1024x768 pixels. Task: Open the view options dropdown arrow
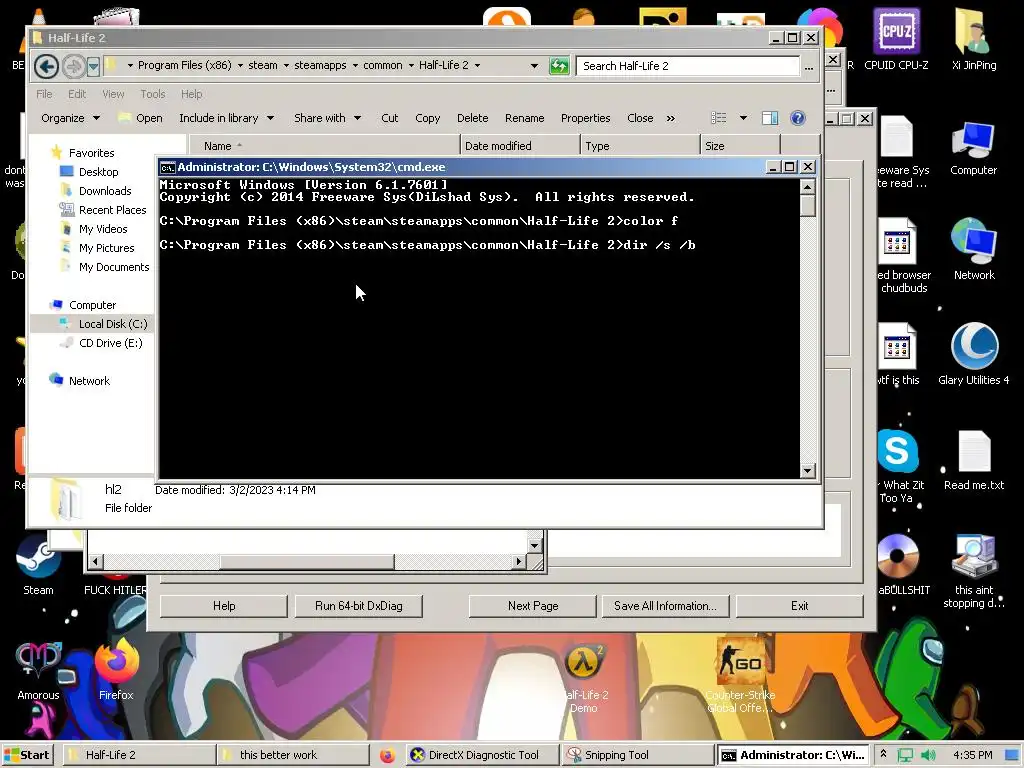pyautogui.click(x=743, y=118)
